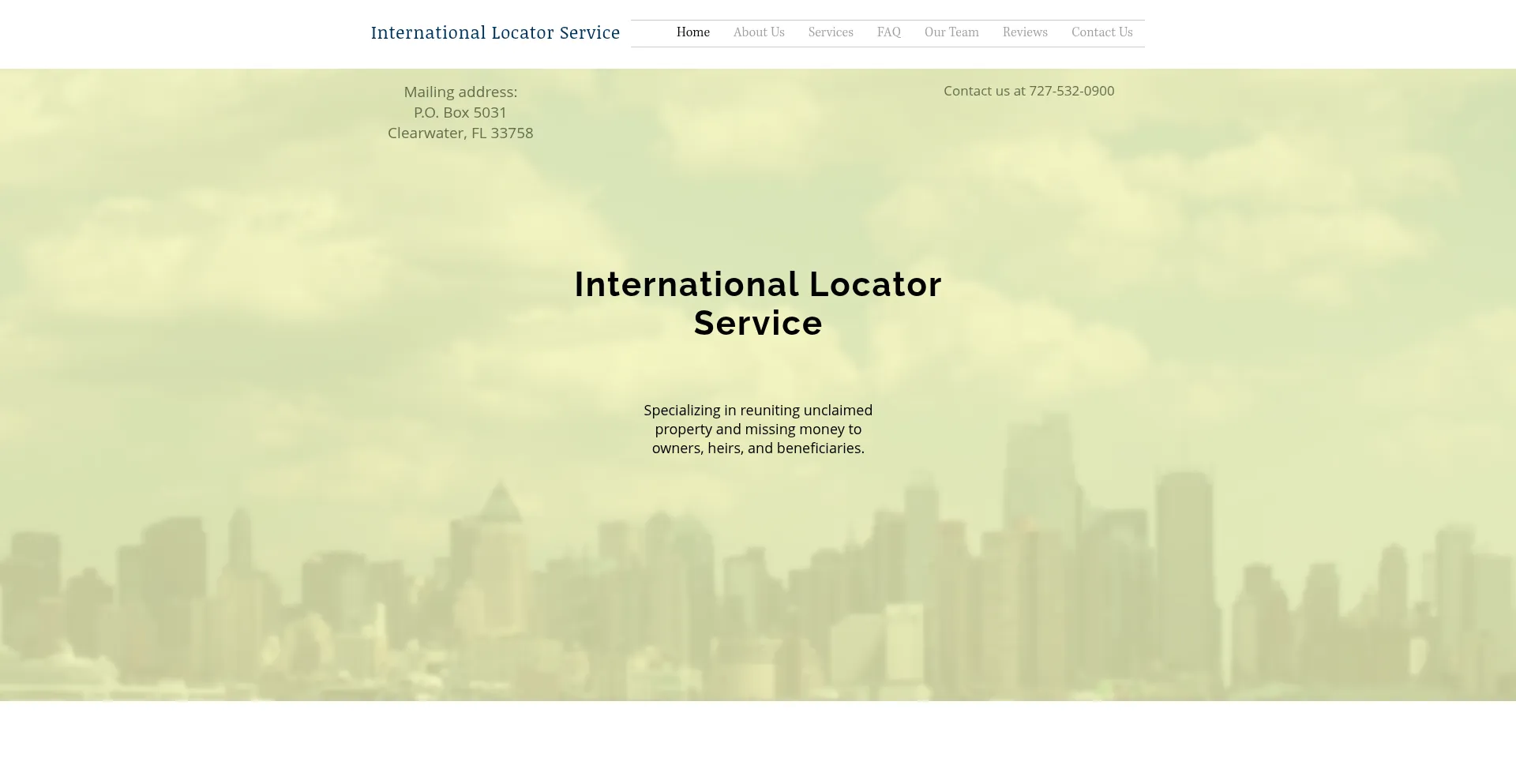Image resolution: width=1516 pixels, height=784 pixels.
Task: Click the word 'Service' in the hero heading
Action: pos(757,323)
